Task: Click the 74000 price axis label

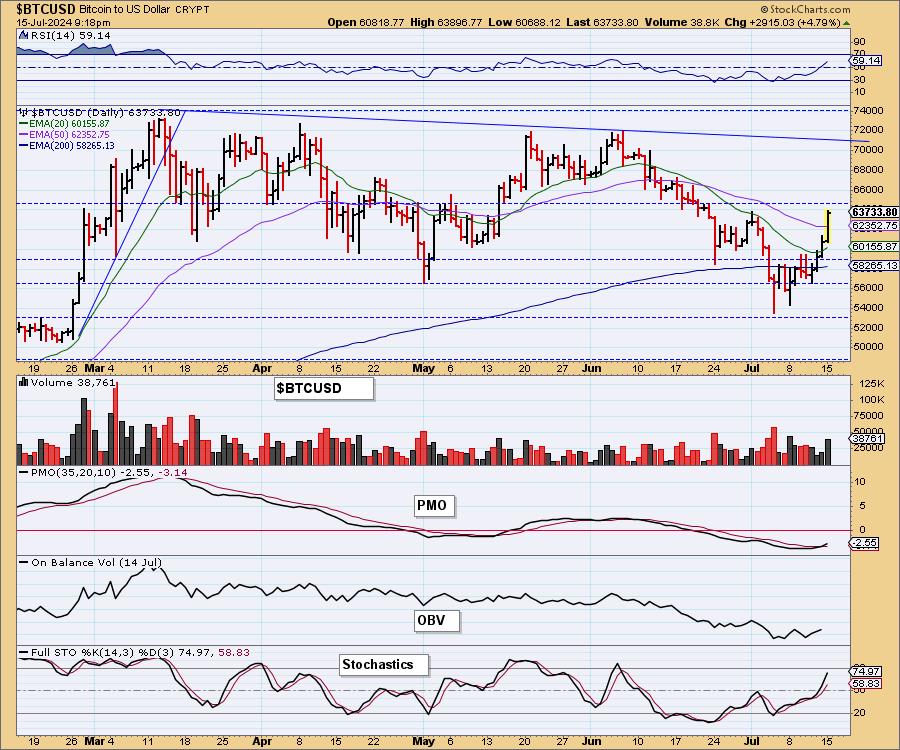Action: [x=868, y=110]
